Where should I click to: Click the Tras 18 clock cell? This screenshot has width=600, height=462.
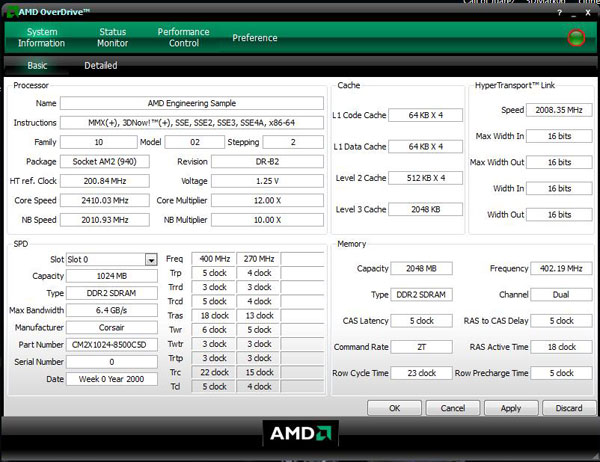click(214, 316)
